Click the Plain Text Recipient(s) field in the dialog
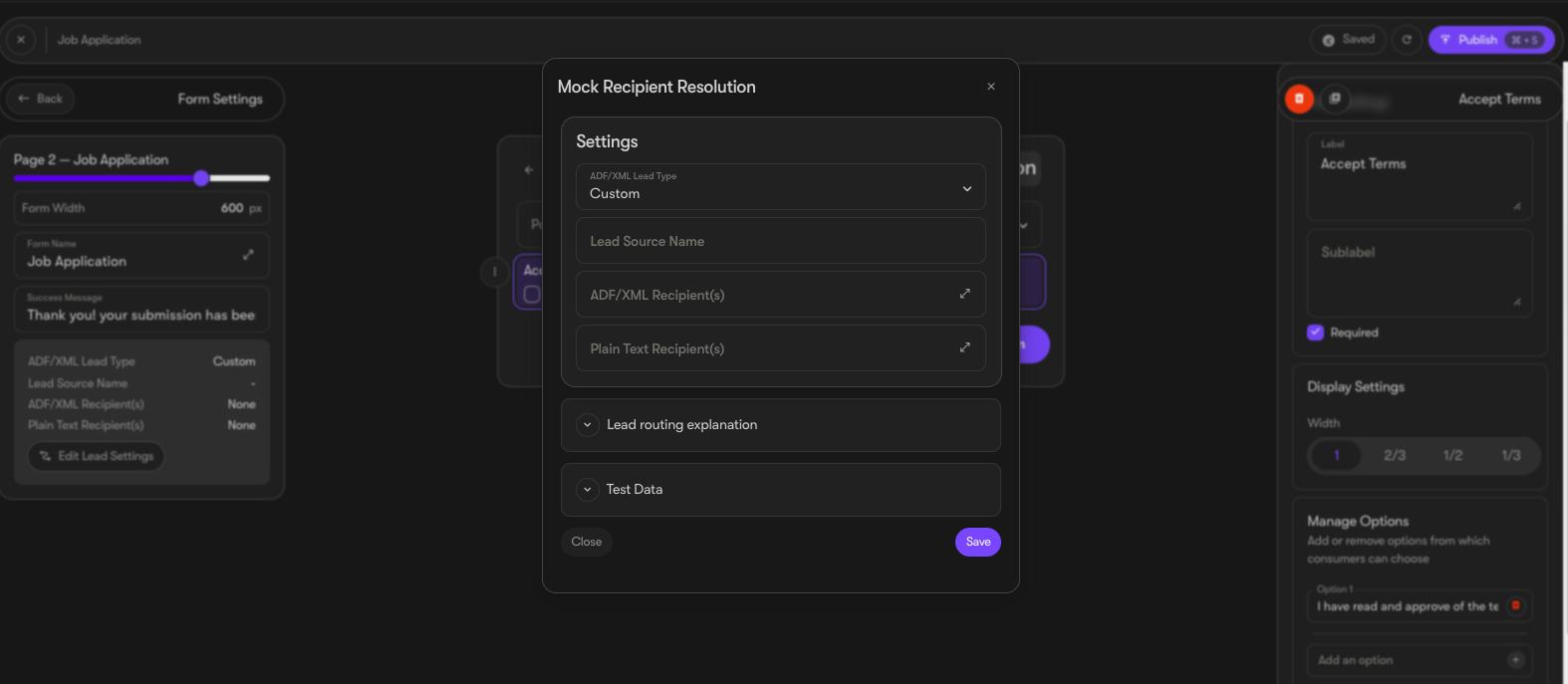 click(x=781, y=348)
